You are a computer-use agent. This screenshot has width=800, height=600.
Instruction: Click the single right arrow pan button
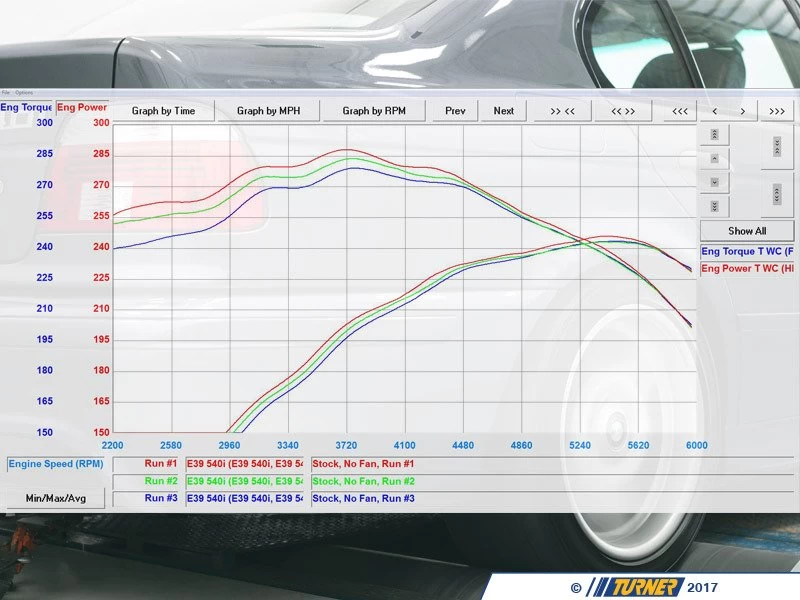point(742,111)
